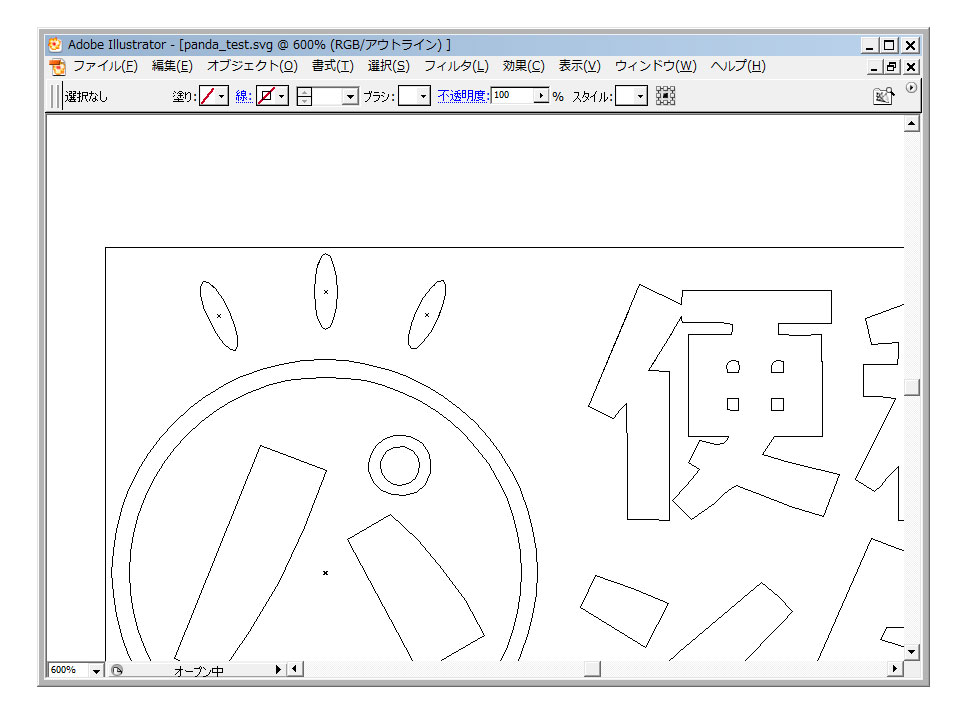Expand the fill color dropdown arrow
960x720 pixels.
[x=222, y=96]
